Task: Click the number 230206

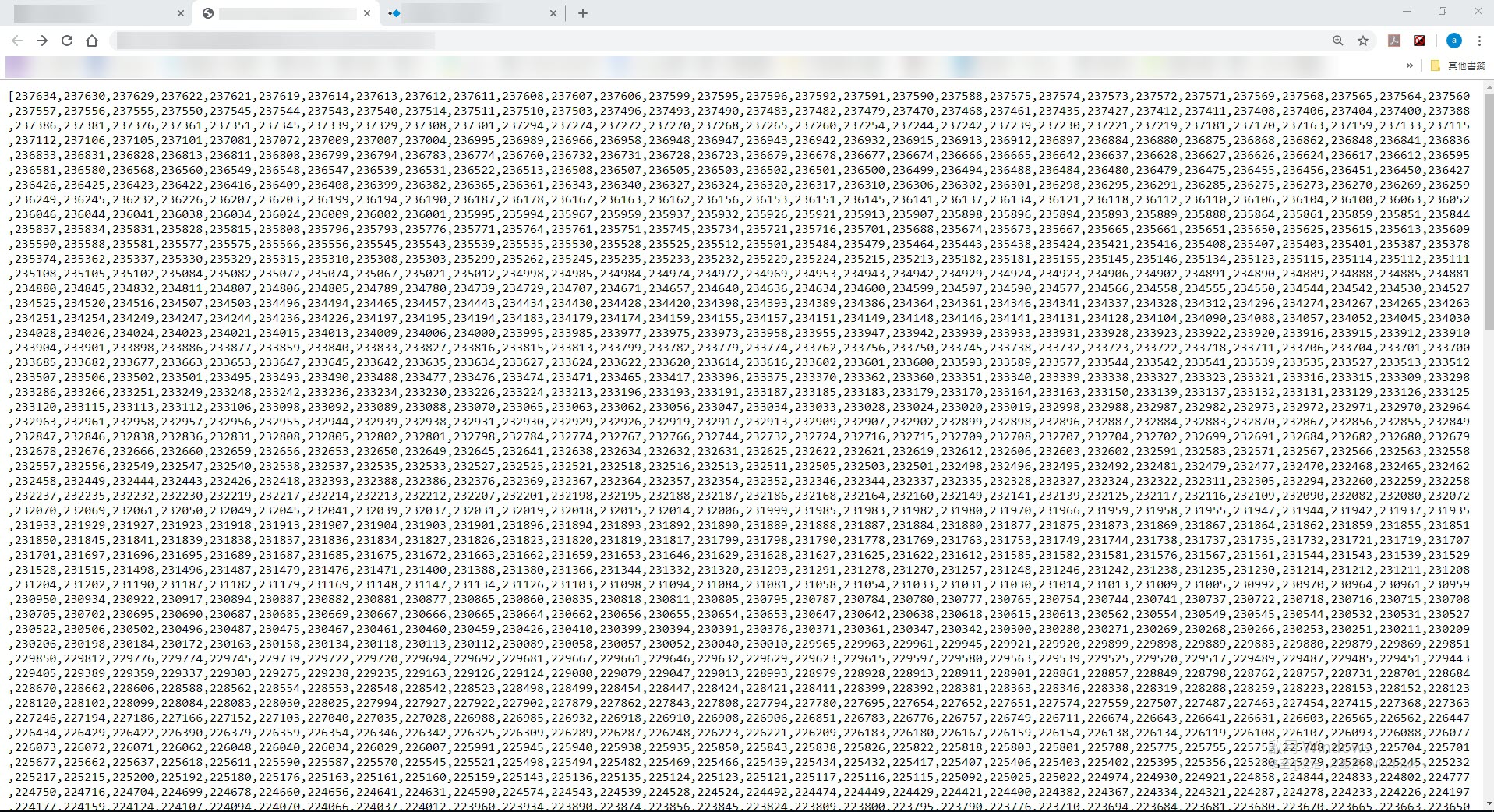Action: tap(36, 644)
